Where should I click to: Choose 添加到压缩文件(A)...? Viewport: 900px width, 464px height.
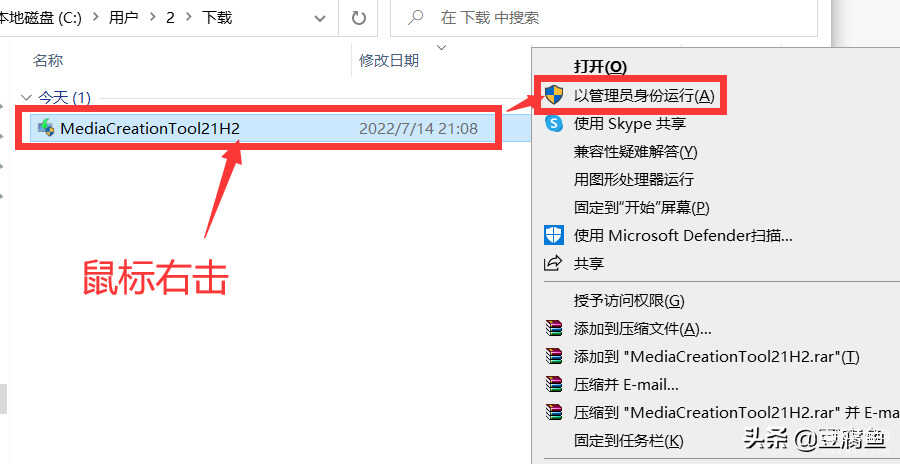(x=643, y=328)
